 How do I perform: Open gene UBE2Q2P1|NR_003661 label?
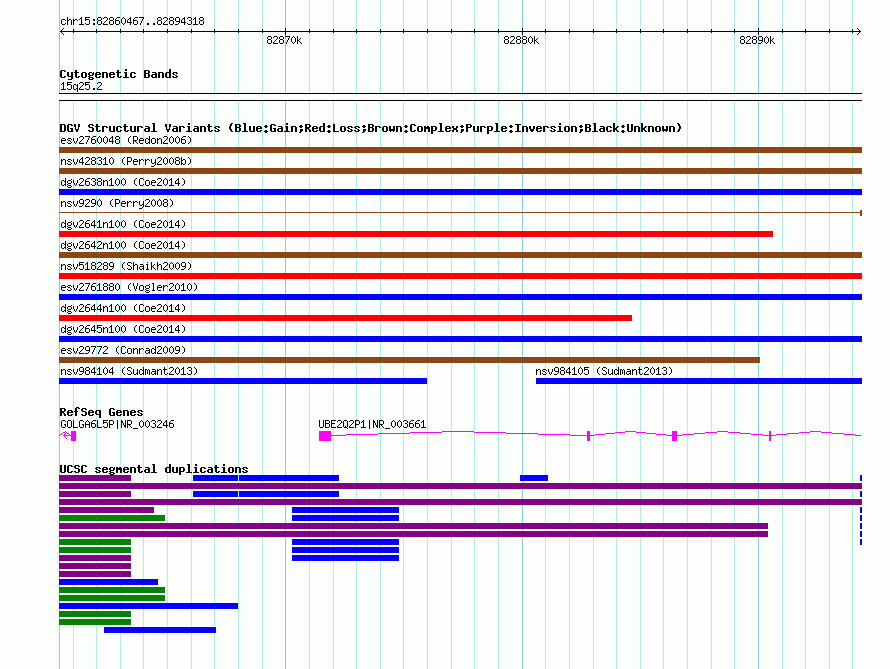(x=372, y=424)
